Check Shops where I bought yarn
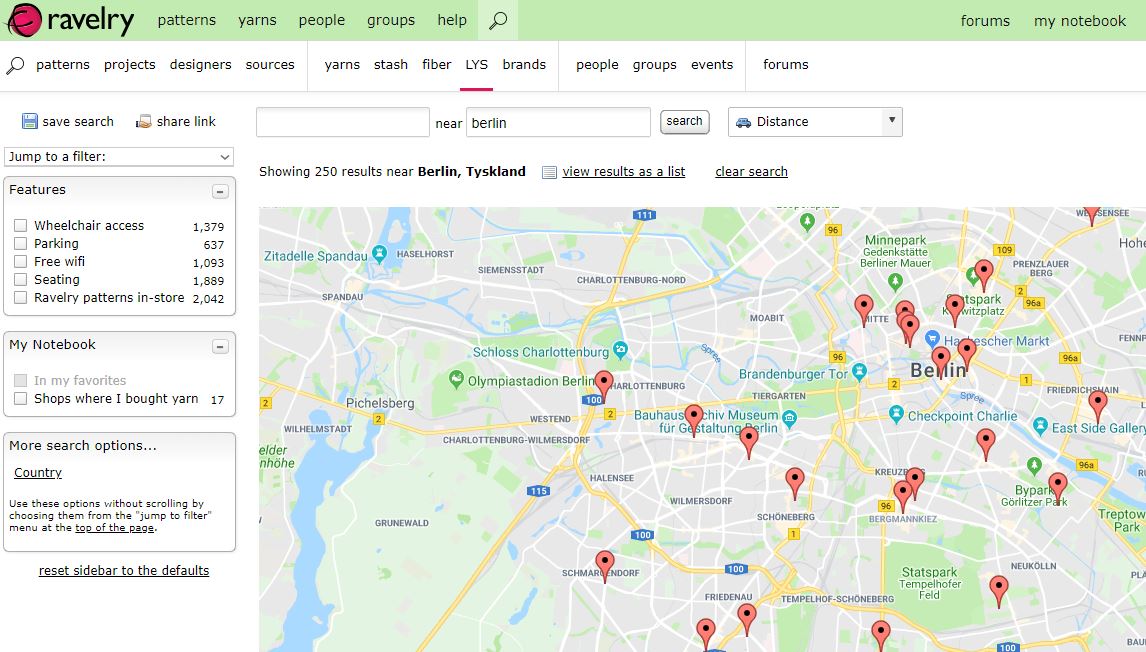1146x652 pixels. [20, 398]
